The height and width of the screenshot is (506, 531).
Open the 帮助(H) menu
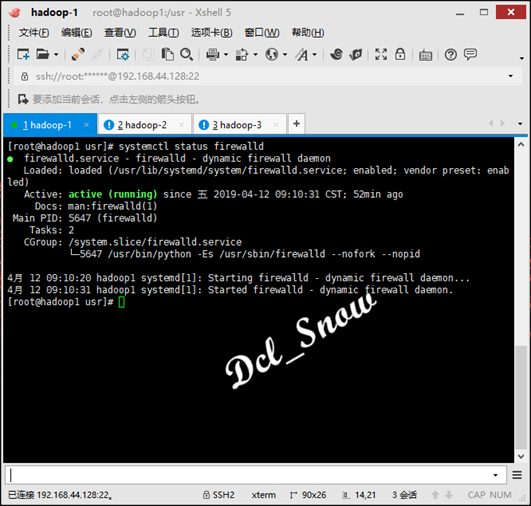click(308, 33)
